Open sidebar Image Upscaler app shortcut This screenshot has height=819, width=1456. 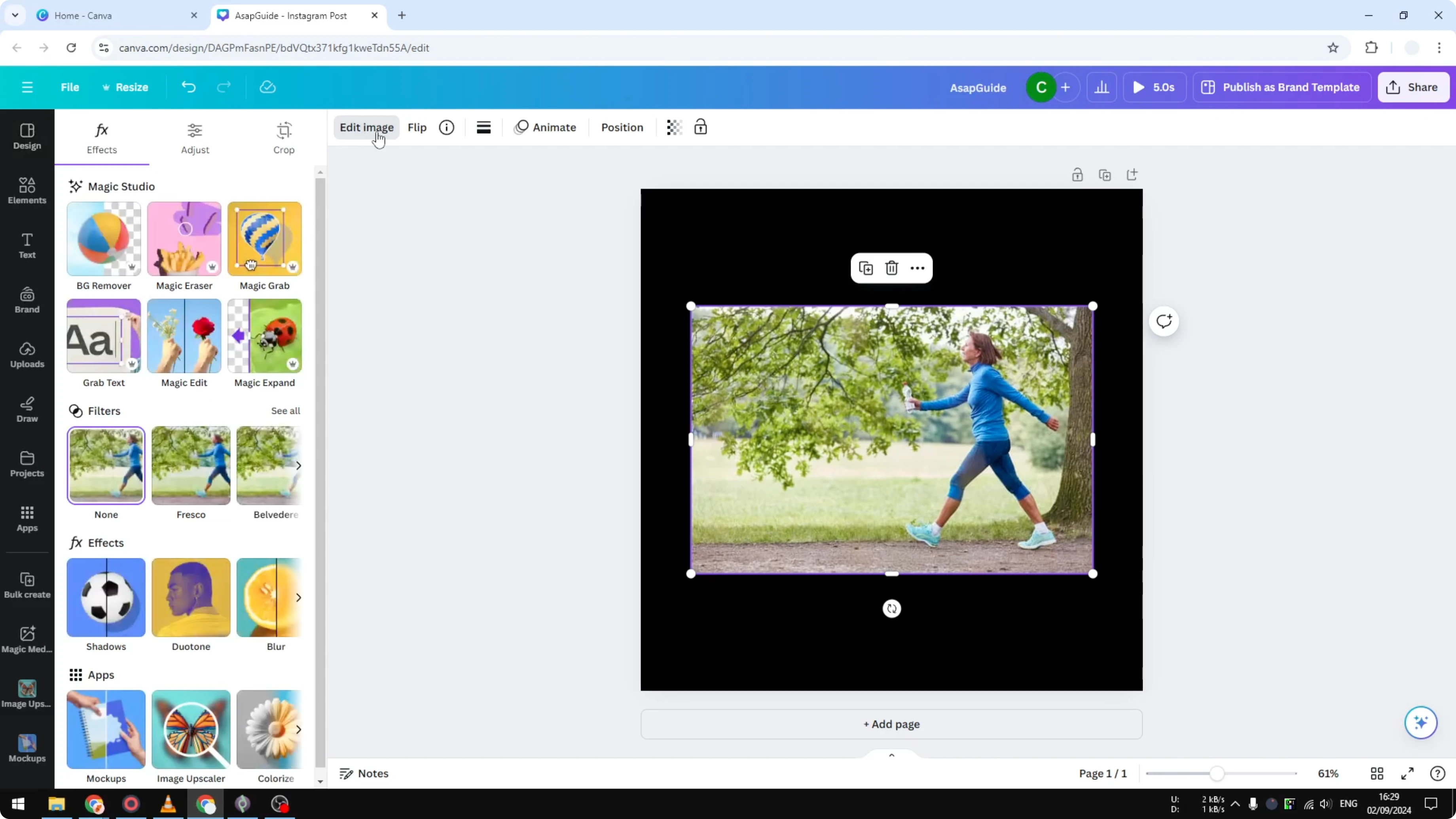(27, 695)
